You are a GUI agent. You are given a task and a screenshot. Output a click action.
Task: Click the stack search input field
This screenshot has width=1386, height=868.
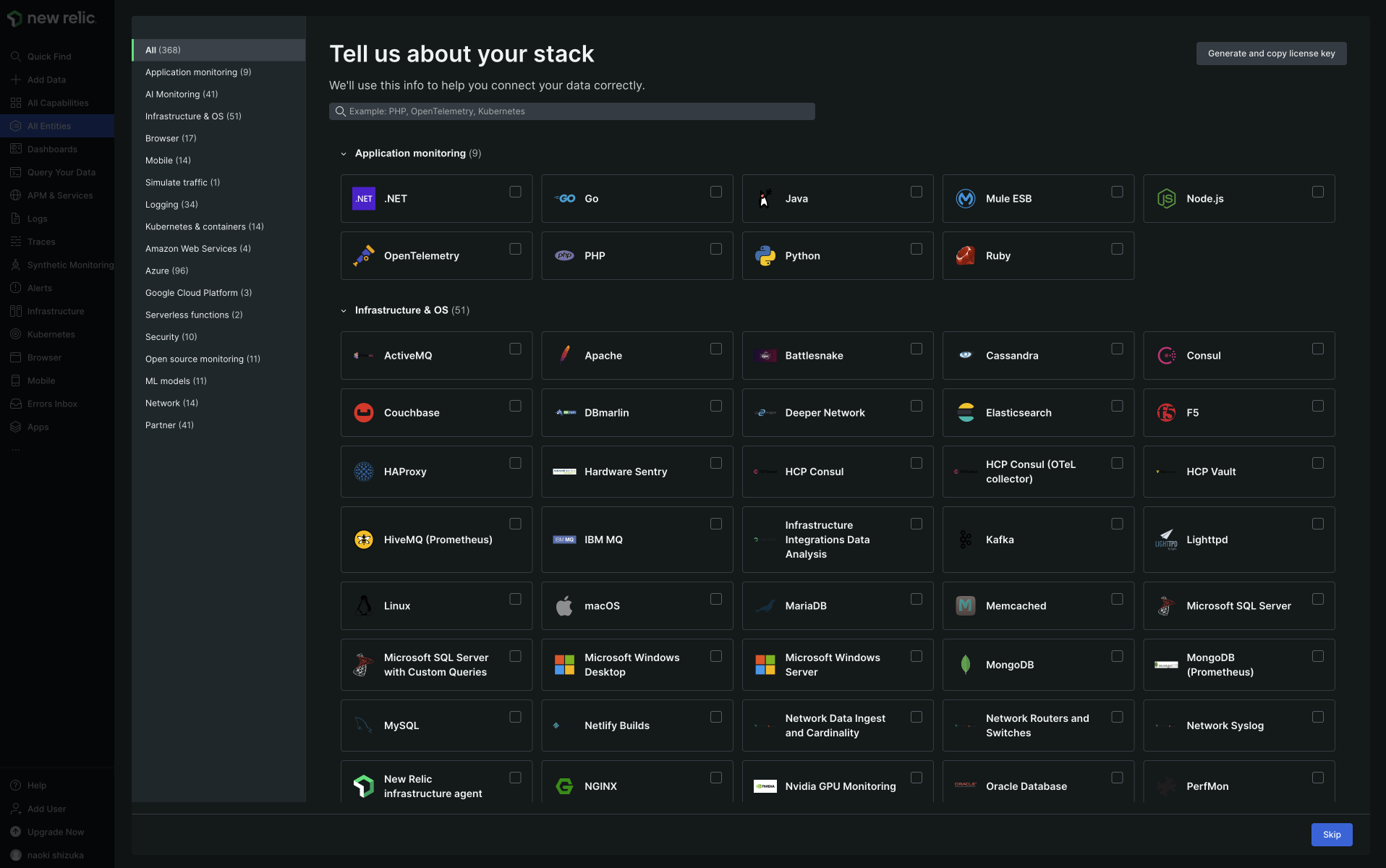point(571,111)
